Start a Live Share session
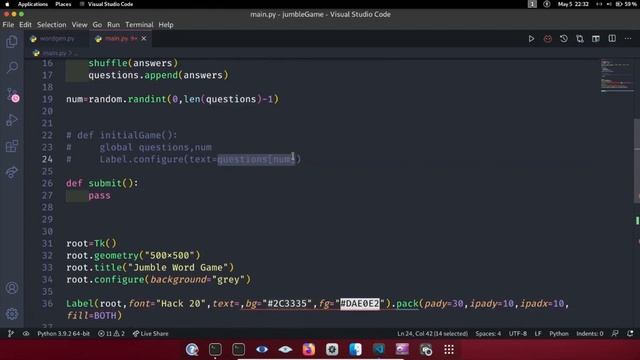Viewport: 640px width, 360px height. pos(150,333)
